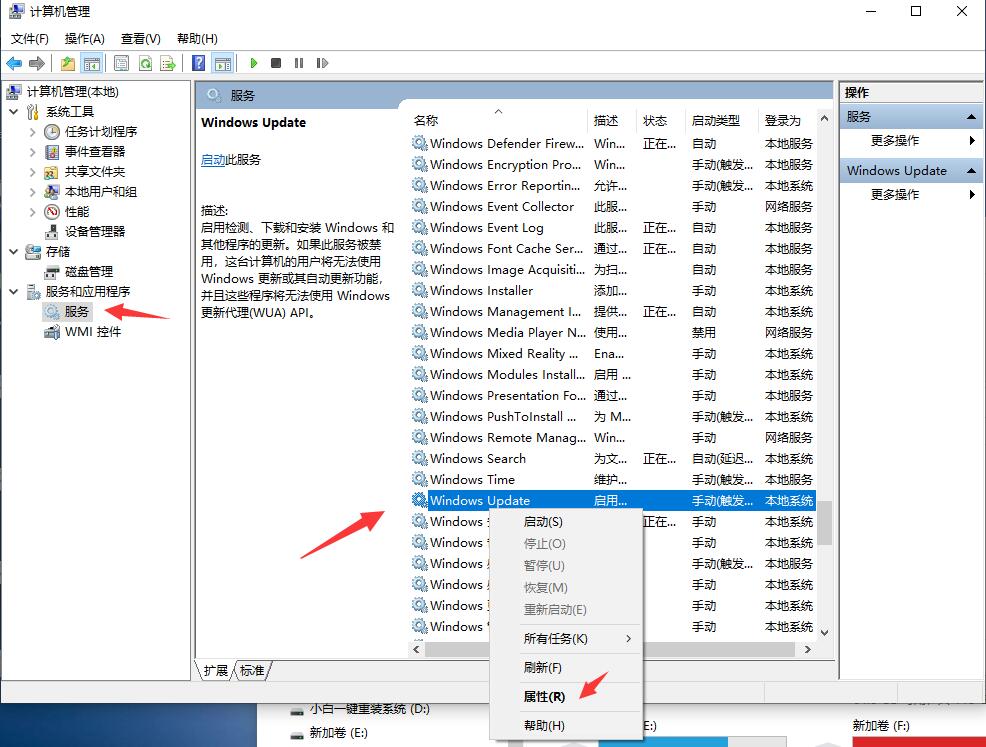This screenshot has height=747, width=986.
Task: Open the 所有任务(K) submenu
Action: click(565, 639)
